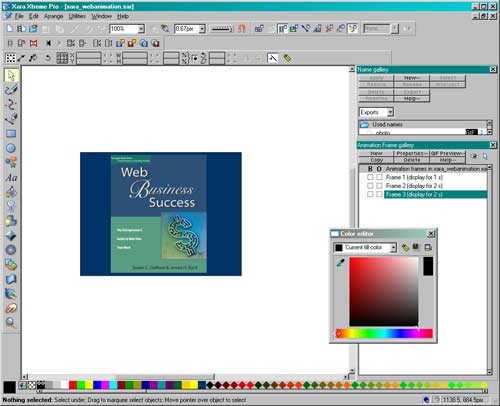
Task: Select the Selector arrow tool
Action: click(11, 75)
